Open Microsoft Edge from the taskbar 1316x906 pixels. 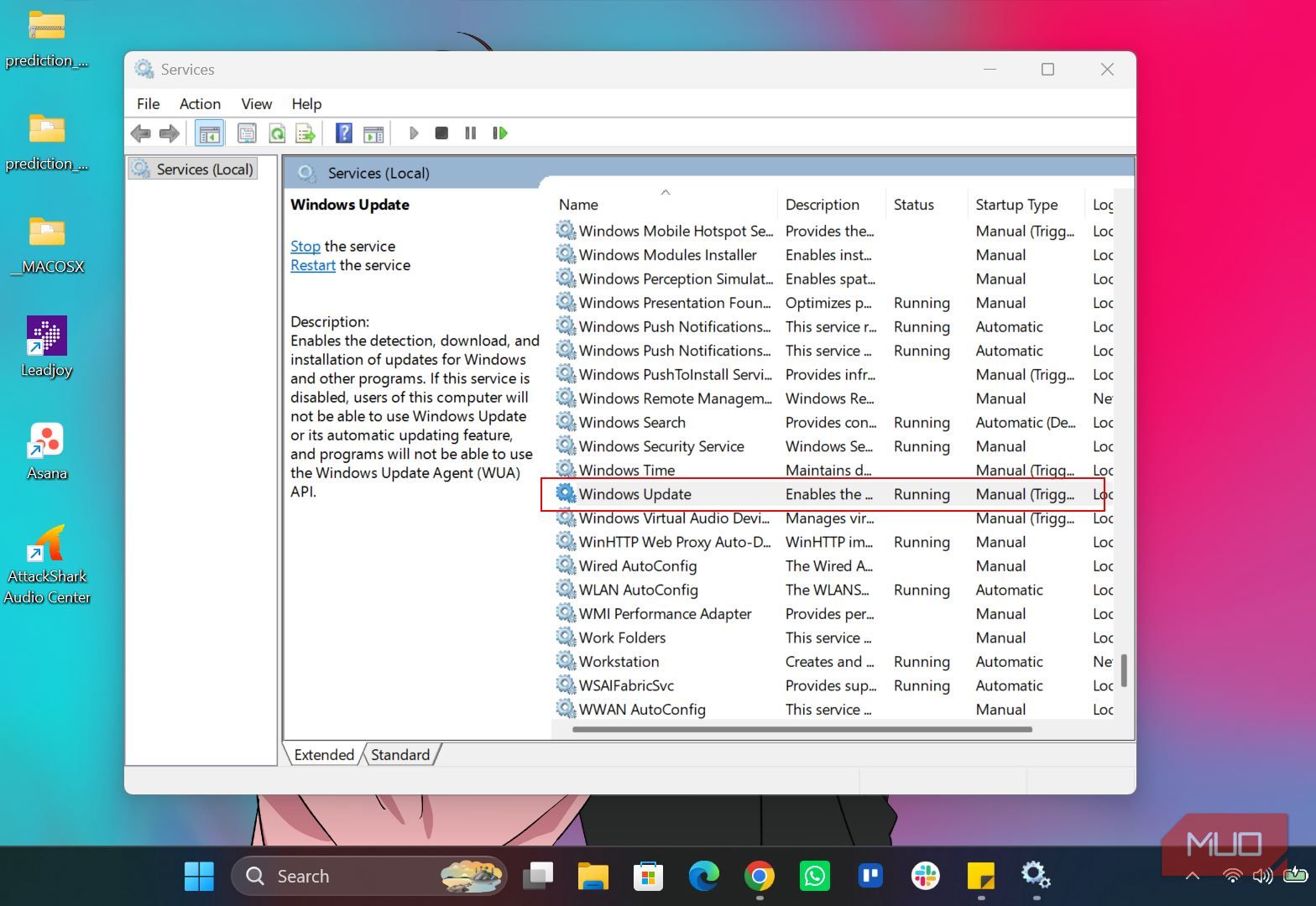click(703, 876)
